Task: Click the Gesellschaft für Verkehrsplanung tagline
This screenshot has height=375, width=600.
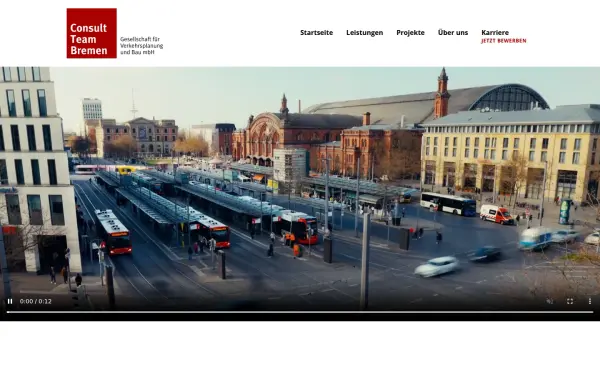Action: pyautogui.click(x=142, y=46)
